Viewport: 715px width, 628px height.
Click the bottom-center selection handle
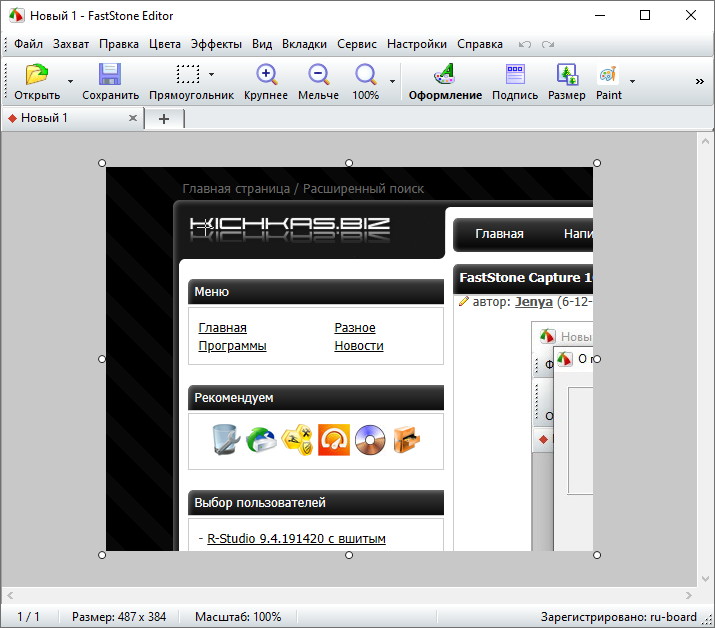coord(349,555)
